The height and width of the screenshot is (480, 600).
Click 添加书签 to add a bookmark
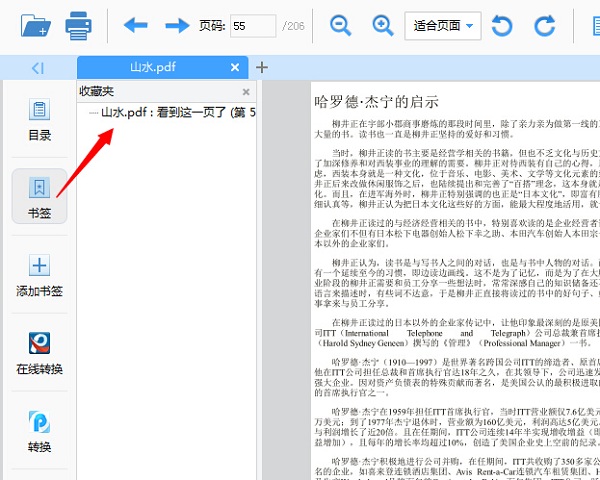point(39,276)
